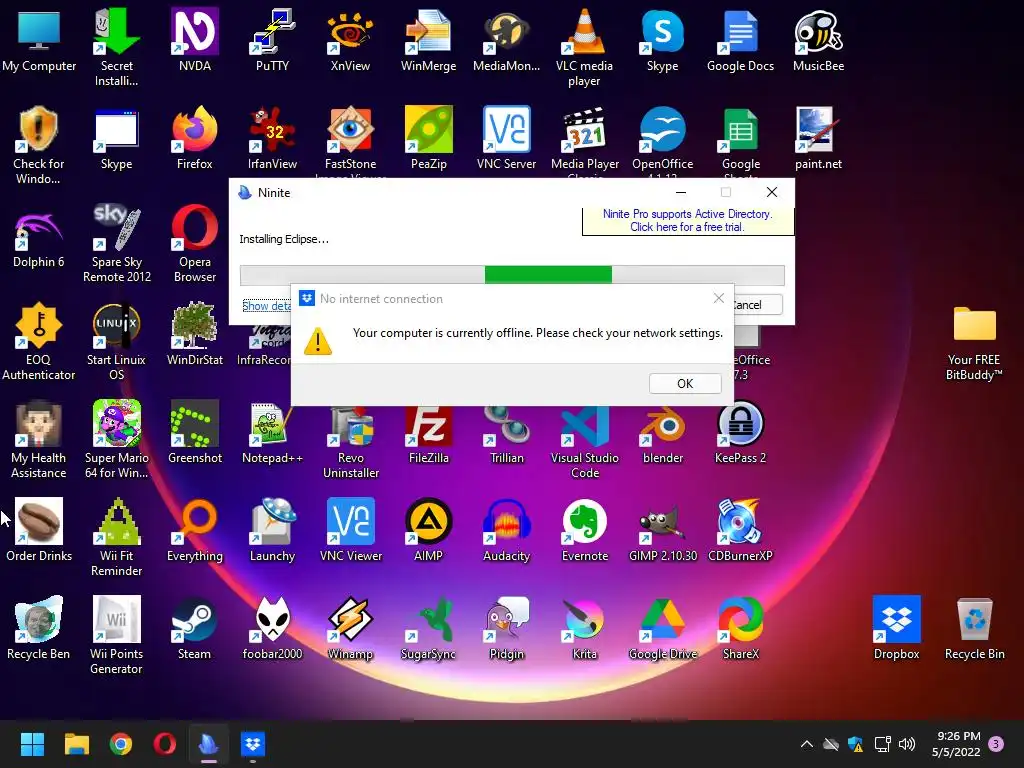
Task: Select the Recycle Bin desktop icon
Action: point(974,628)
